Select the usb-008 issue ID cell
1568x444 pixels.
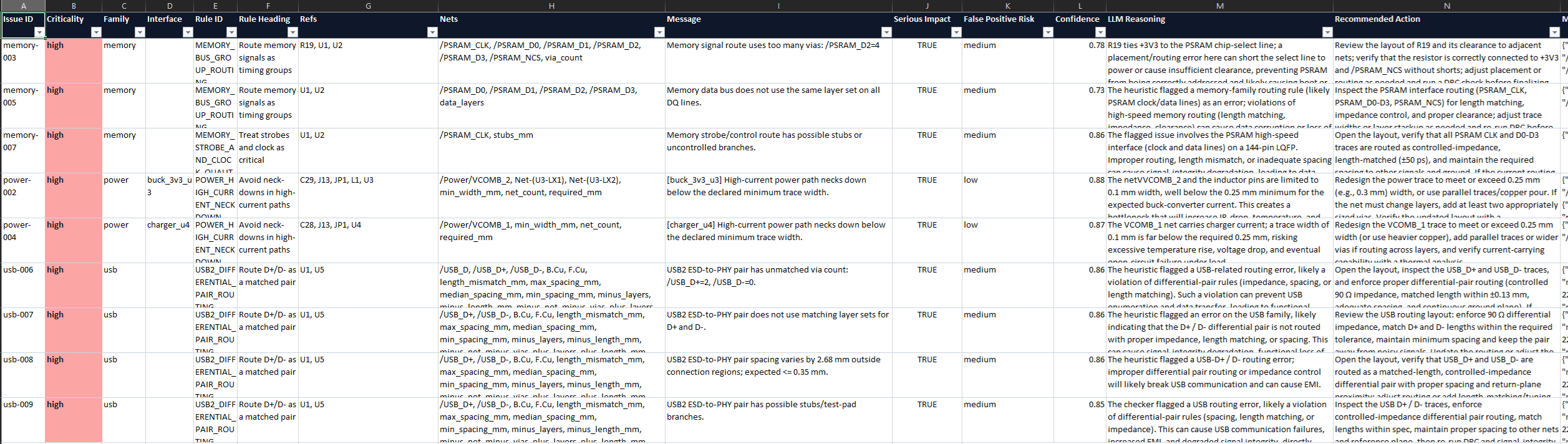point(23,375)
